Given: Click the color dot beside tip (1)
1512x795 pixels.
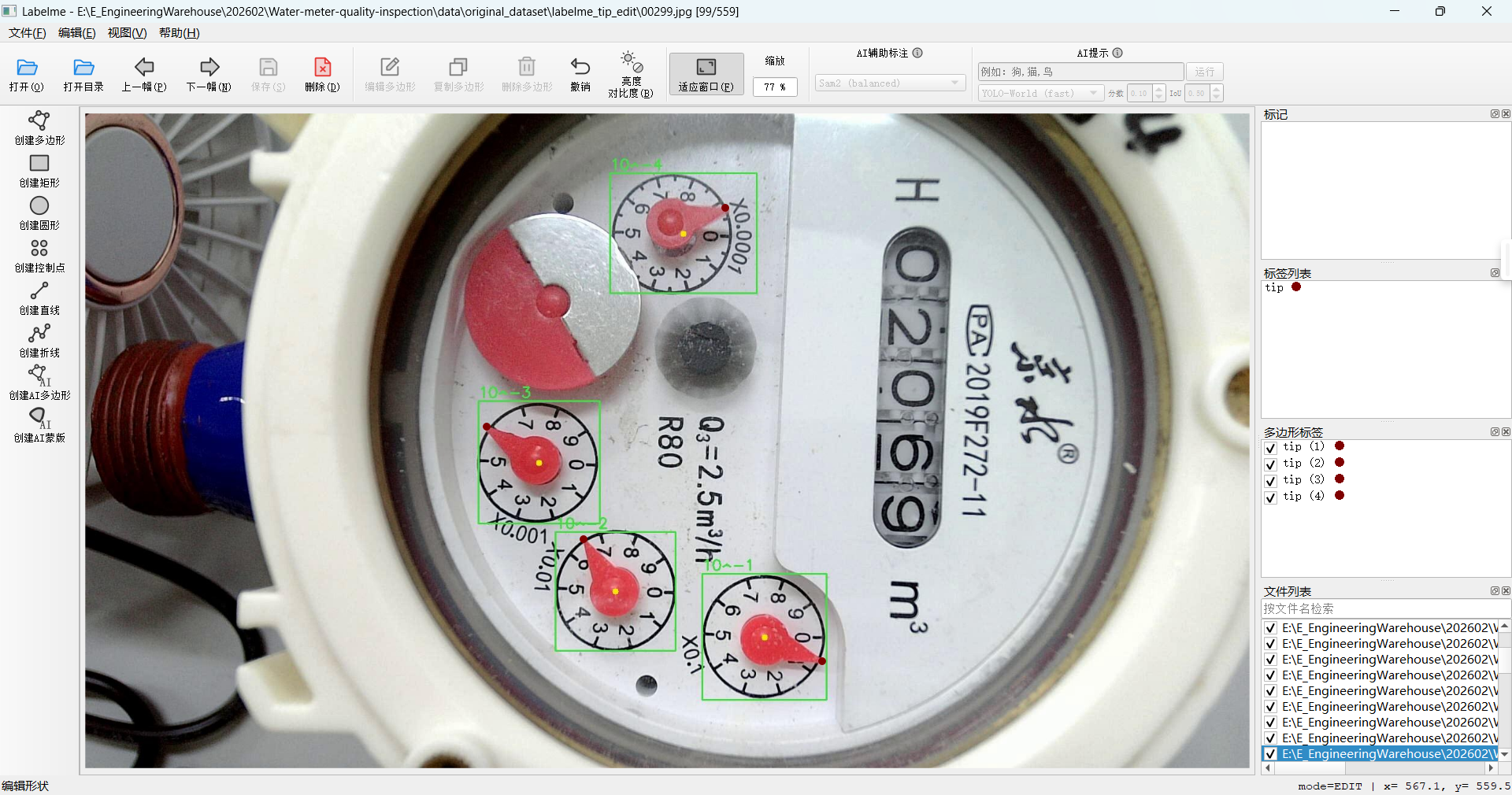Looking at the screenshot, I should [x=1340, y=446].
